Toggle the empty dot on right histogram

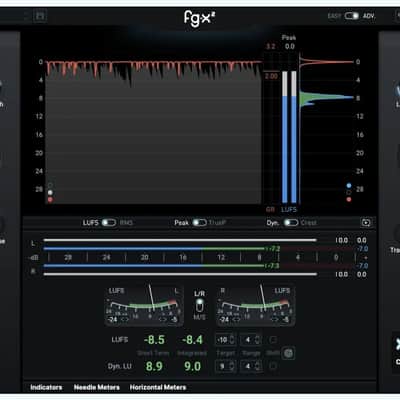tap(349, 192)
